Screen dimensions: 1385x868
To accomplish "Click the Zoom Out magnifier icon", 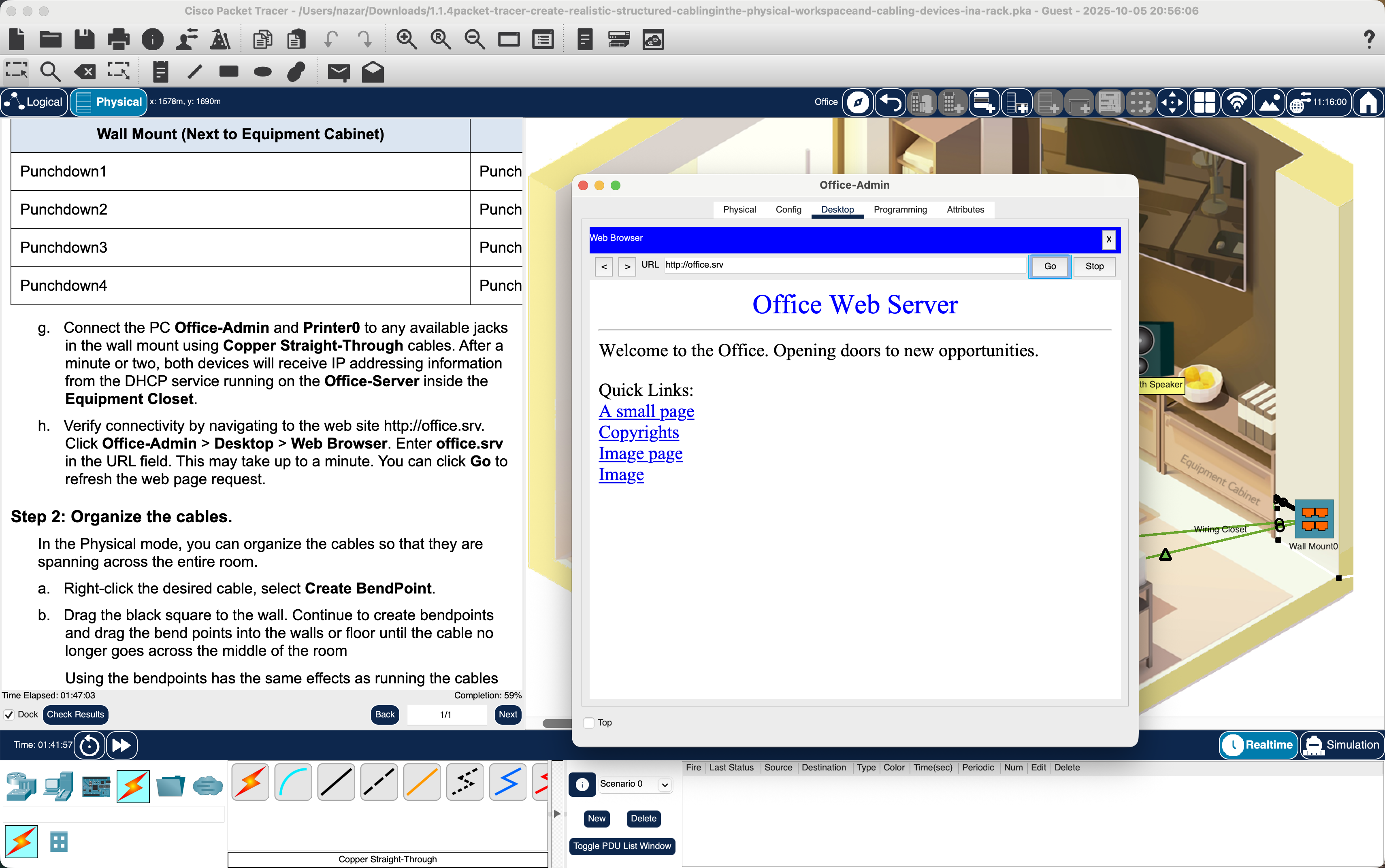I will (x=475, y=39).
